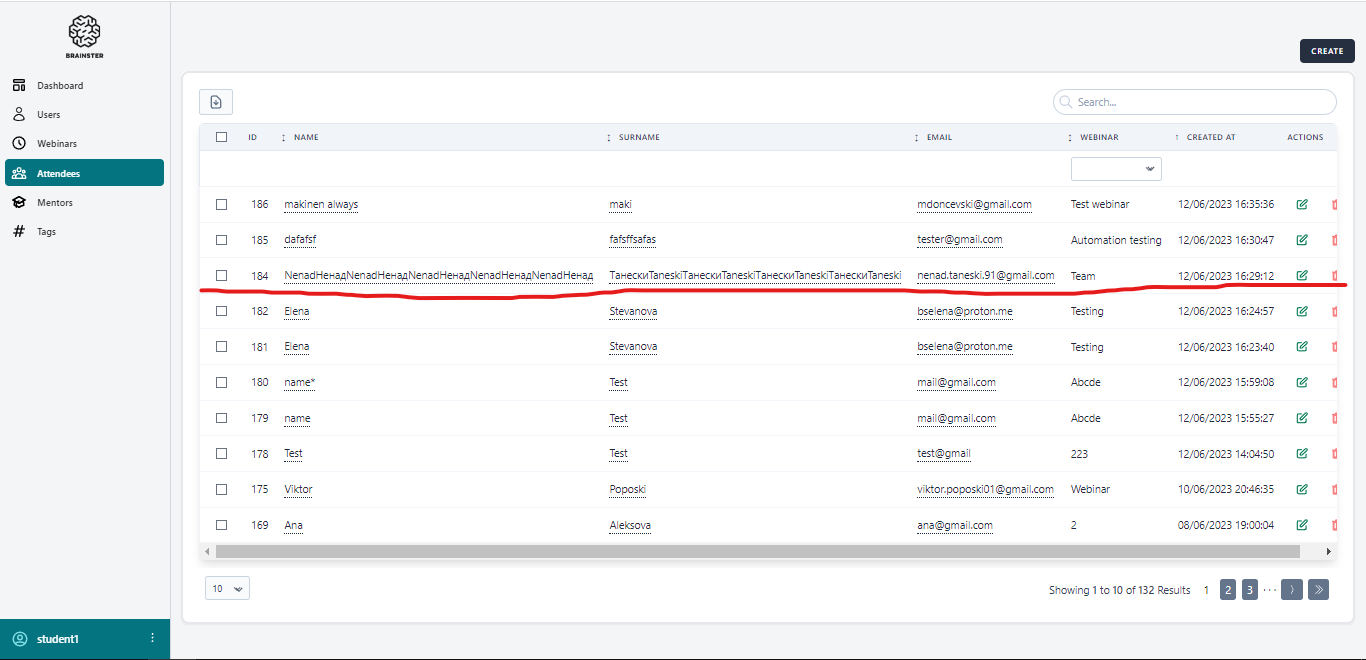Open the Webinars sidebar menu item
Image resolution: width=1366 pixels, height=660 pixels.
click(x=57, y=144)
